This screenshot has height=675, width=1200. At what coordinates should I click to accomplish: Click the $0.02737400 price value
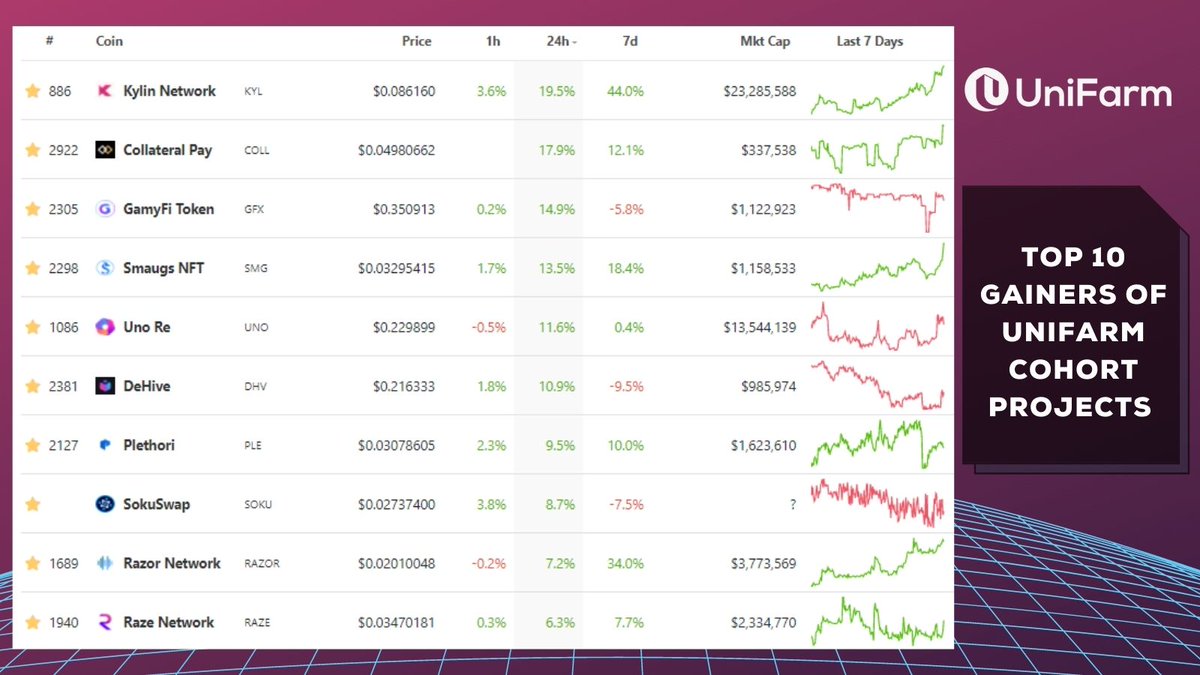[x=396, y=504]
